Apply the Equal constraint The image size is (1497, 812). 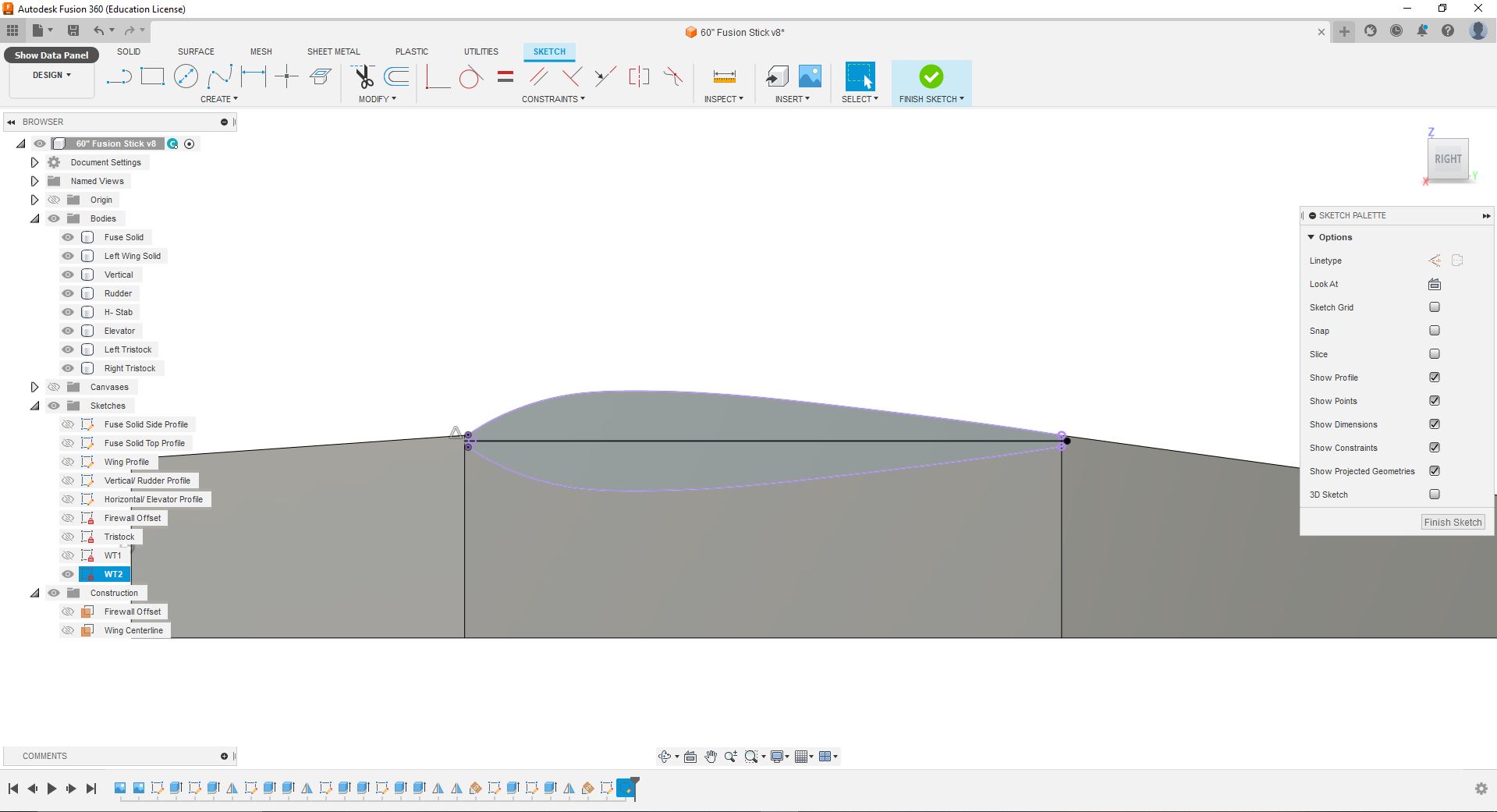point(506,76)
